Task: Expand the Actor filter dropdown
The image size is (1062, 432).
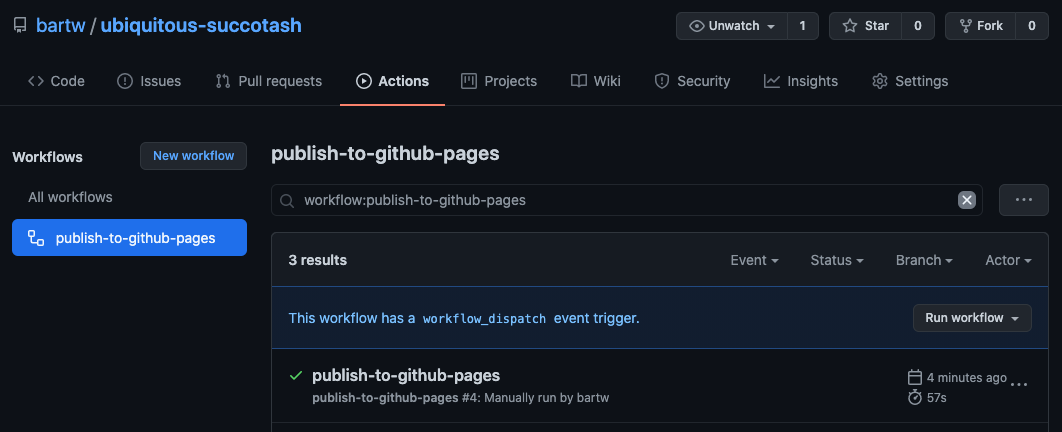Action: 1008,260
